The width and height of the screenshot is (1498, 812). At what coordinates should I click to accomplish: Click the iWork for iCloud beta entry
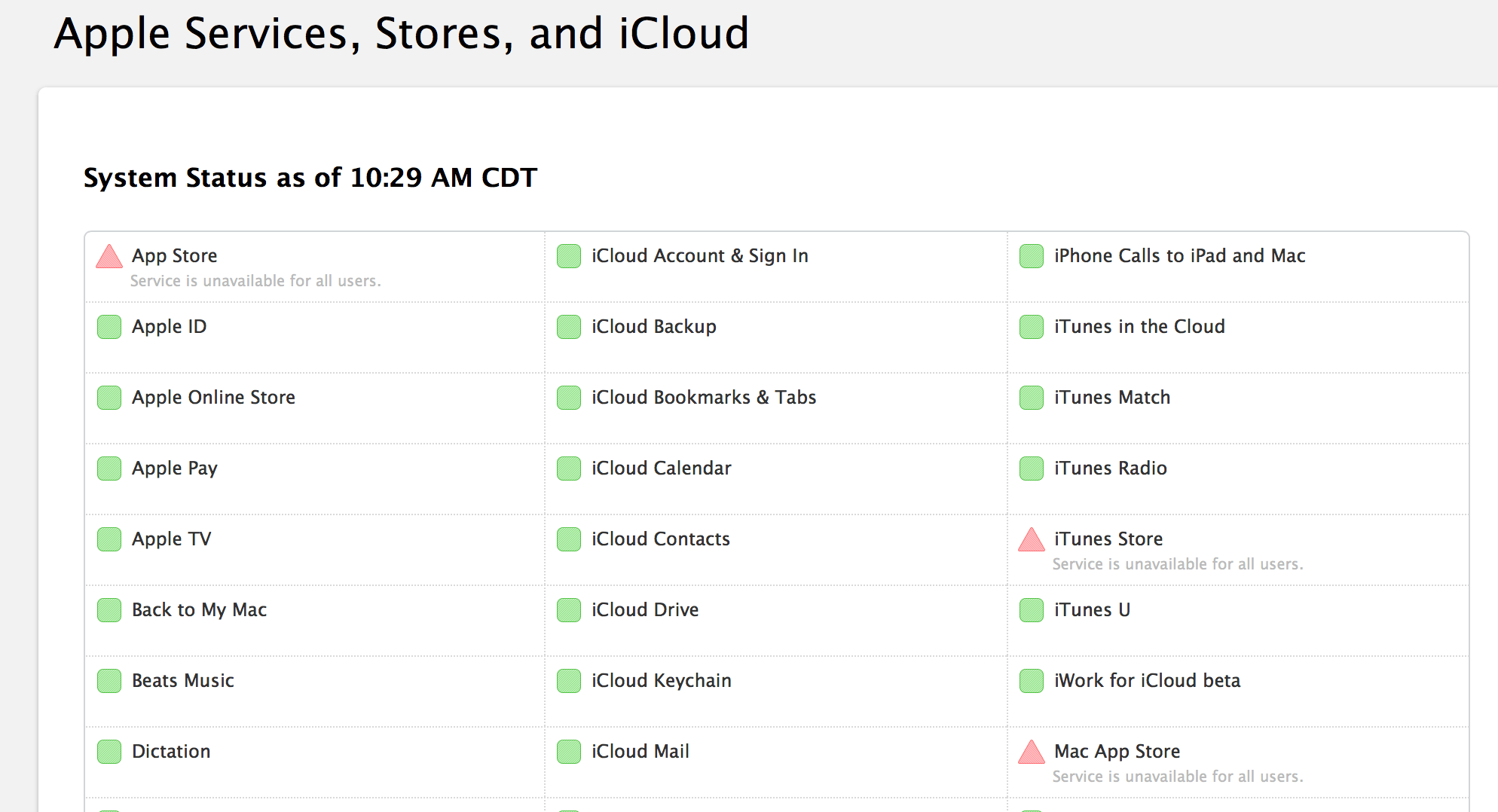[1147, 681]
